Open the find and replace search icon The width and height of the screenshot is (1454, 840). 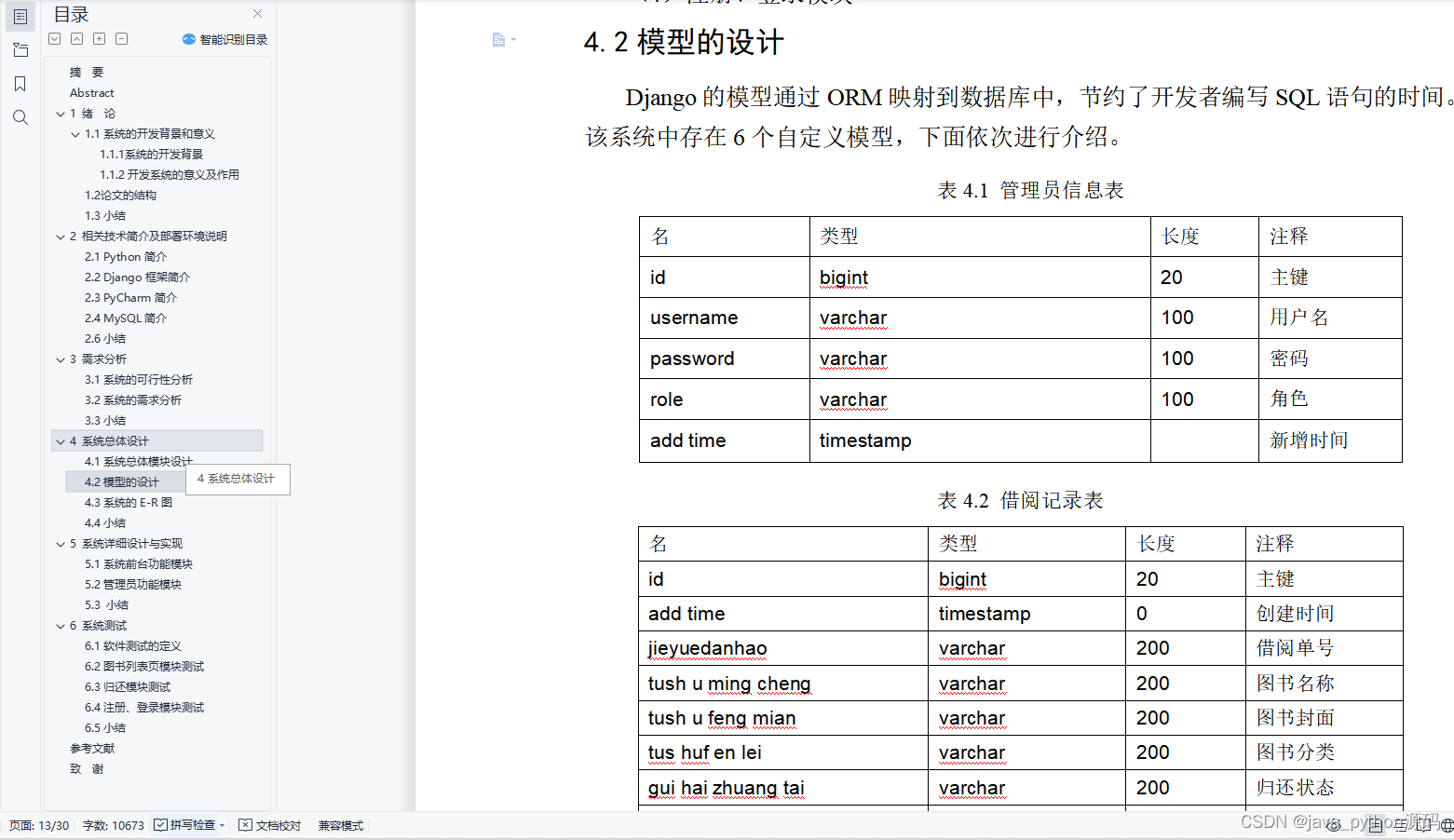tap(20, 117)
